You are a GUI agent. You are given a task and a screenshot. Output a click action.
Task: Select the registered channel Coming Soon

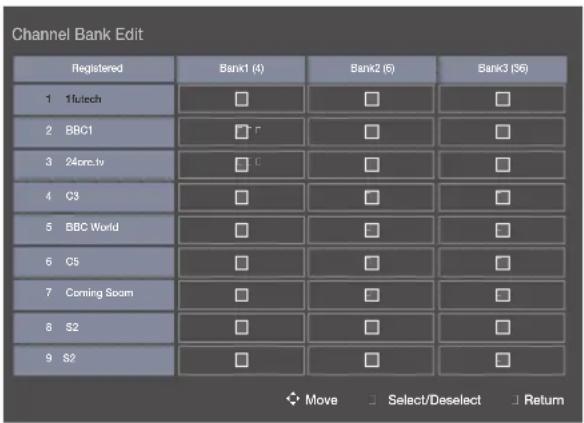tap(94, 295)
